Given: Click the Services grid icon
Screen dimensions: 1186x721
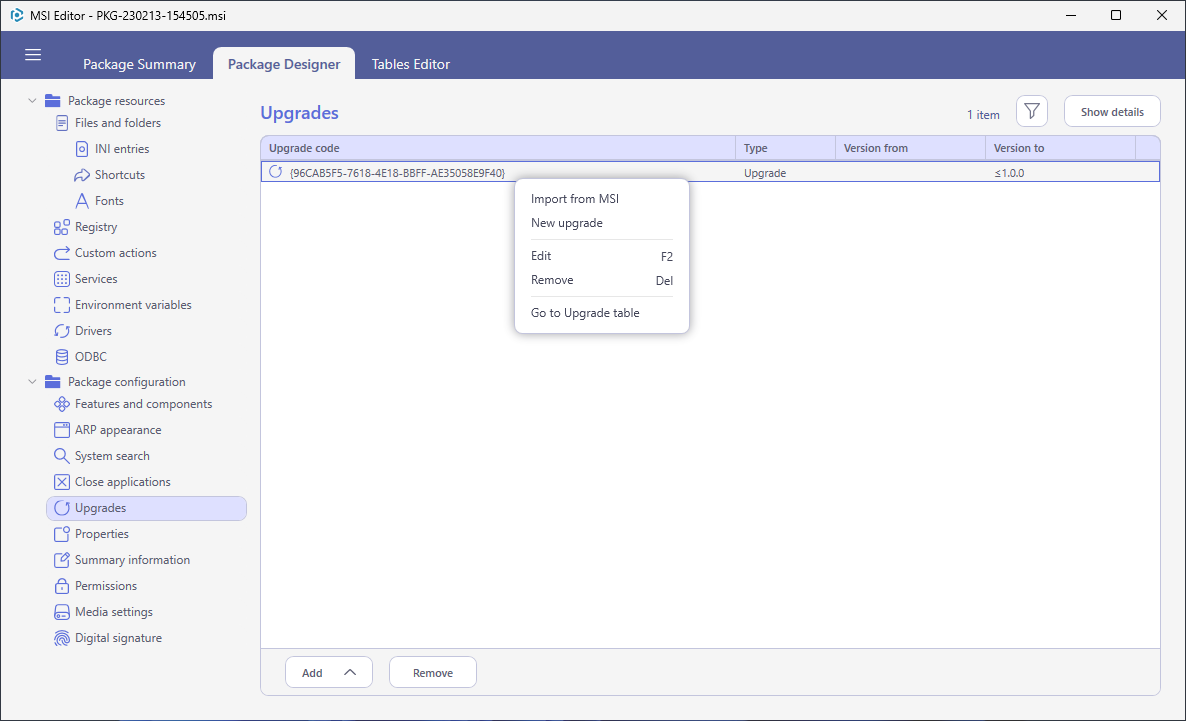Looking at the screenshot, I should 62,278.
